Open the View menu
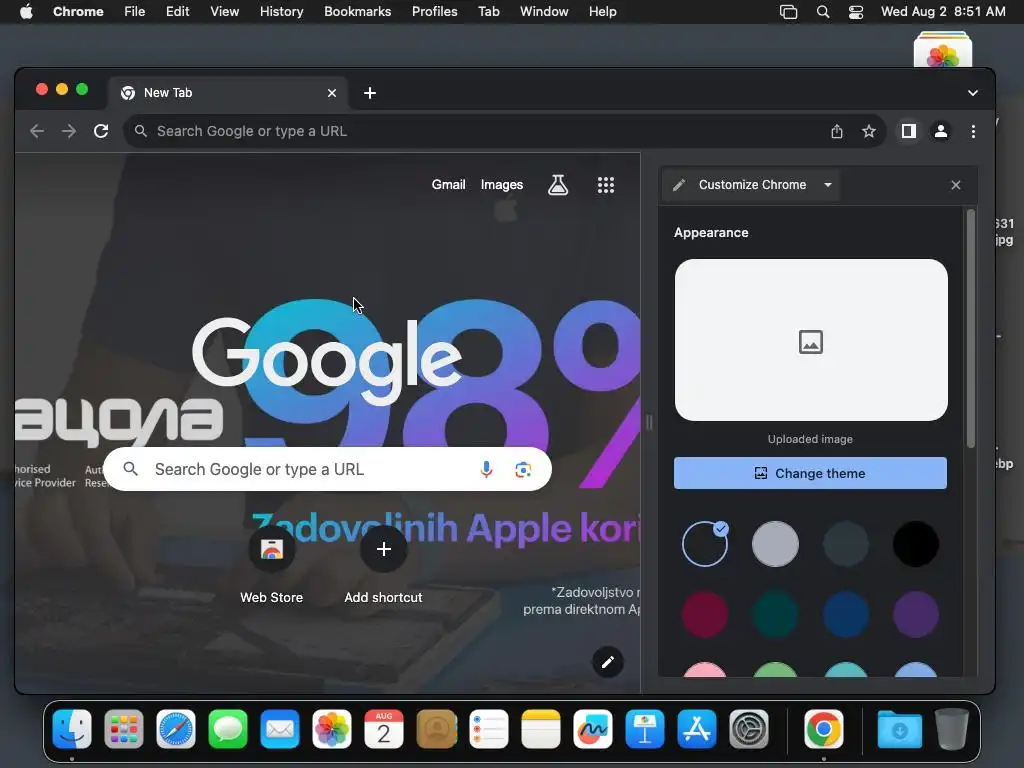This screenshot has width=1024, height=768. (224, 12)
